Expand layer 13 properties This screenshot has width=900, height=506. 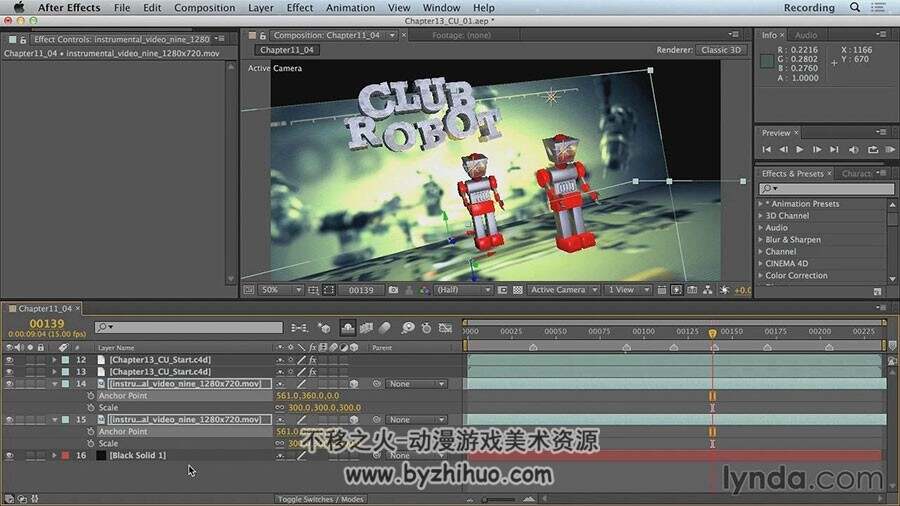[55, 372]
